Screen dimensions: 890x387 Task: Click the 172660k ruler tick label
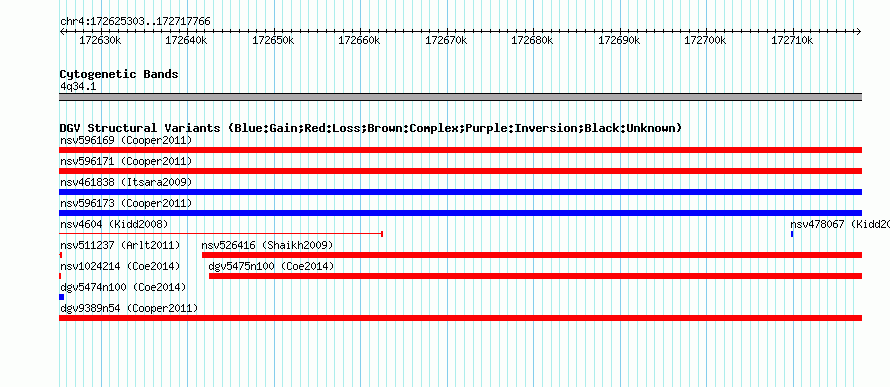point(359,41)
